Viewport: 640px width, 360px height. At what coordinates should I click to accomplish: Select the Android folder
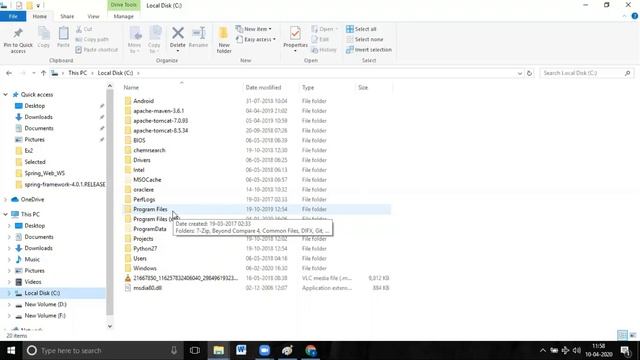pyautogui.click(x=143, y=101)
